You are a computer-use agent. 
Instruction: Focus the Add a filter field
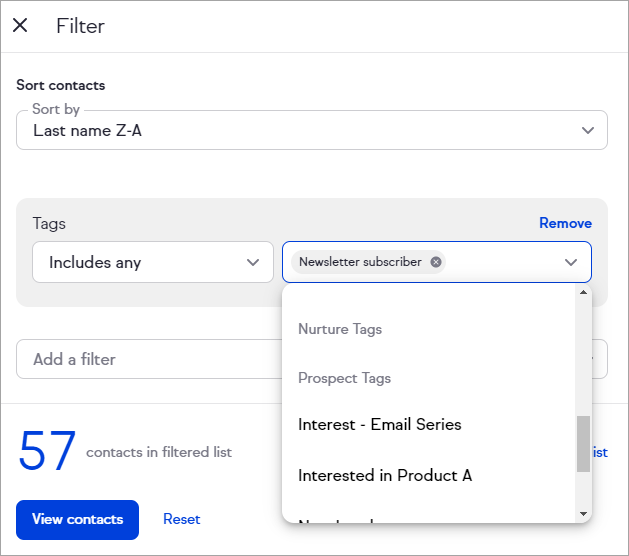[x=150, y=359]
